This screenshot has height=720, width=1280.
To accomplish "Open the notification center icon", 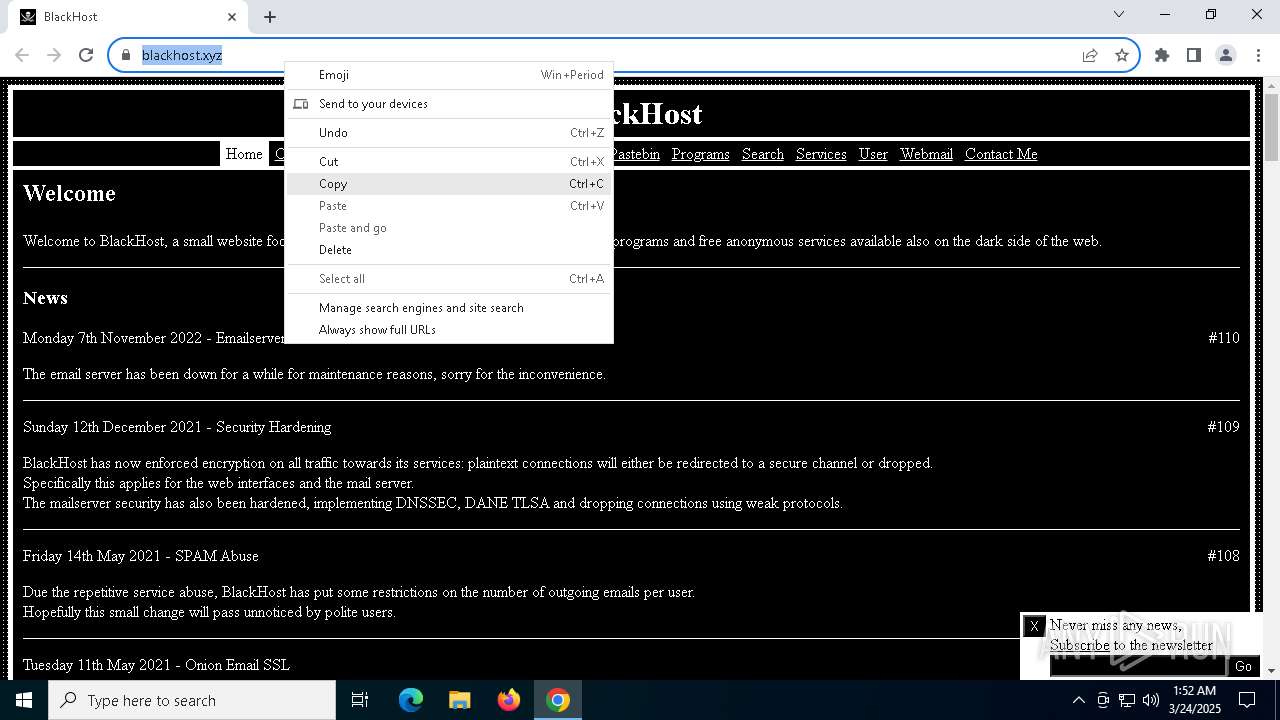I will (1247, 700).
